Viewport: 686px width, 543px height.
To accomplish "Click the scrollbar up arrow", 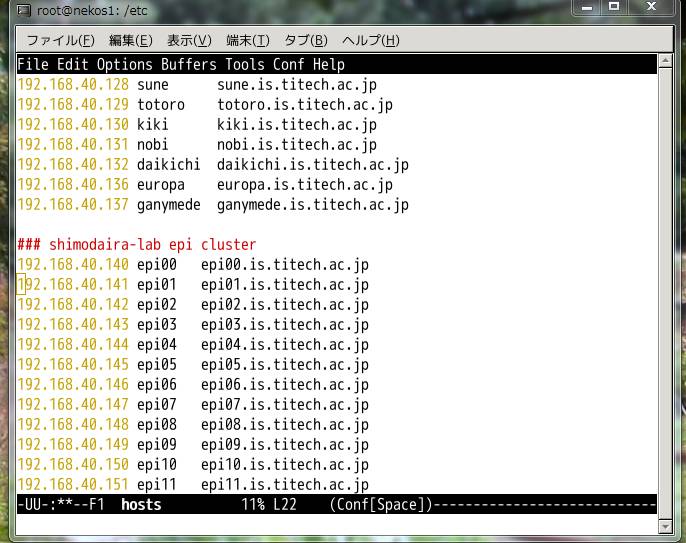I will coord(666,64).
